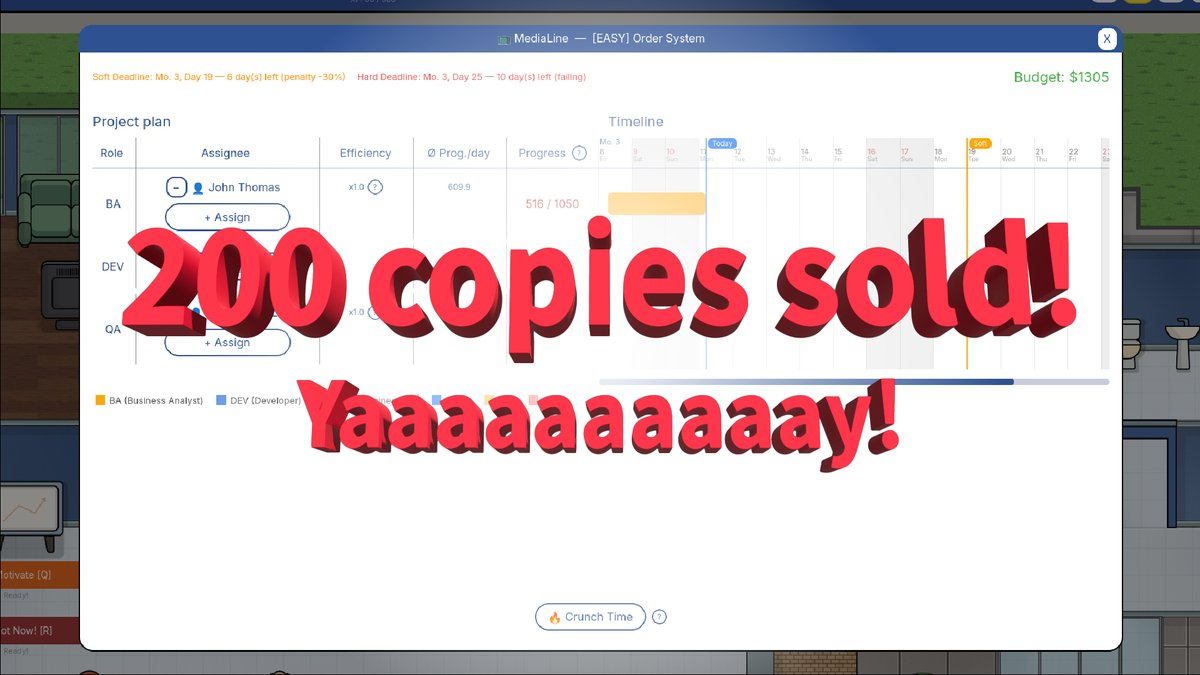Click the timeline horizontal scrollbar
The height and width of the screenshot is (675, 1200).
point(854,381)
